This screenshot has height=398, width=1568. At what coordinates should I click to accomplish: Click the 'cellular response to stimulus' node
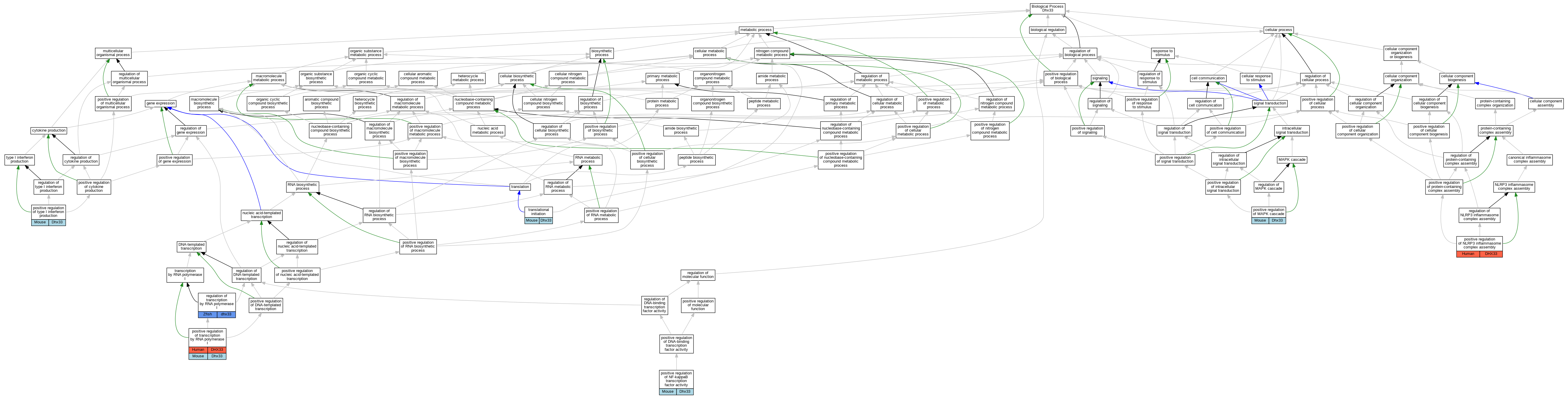[x=1256, y=78]
